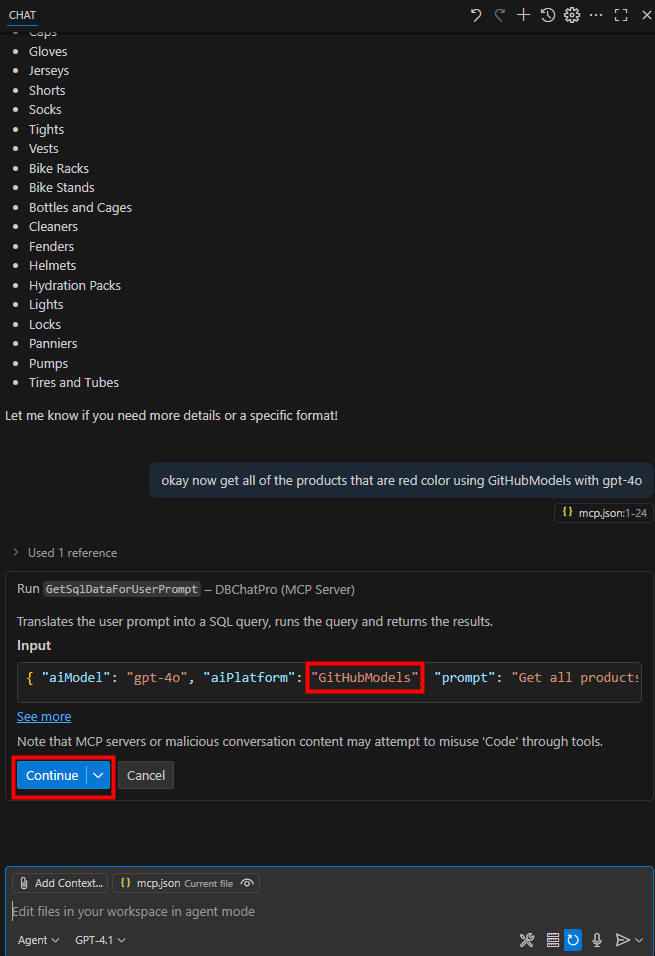Click the Cleaners list item
The image size is (655, 956).
pos(54,227)
